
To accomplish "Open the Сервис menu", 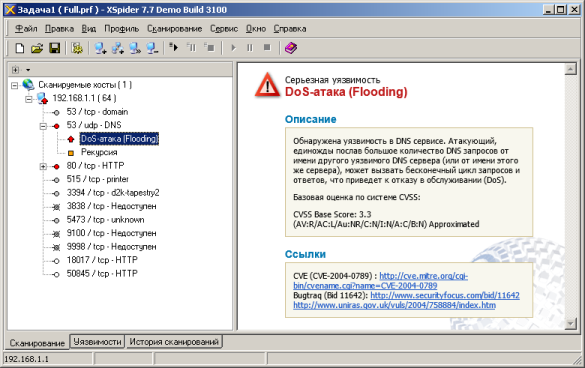I will click(224, 29).
